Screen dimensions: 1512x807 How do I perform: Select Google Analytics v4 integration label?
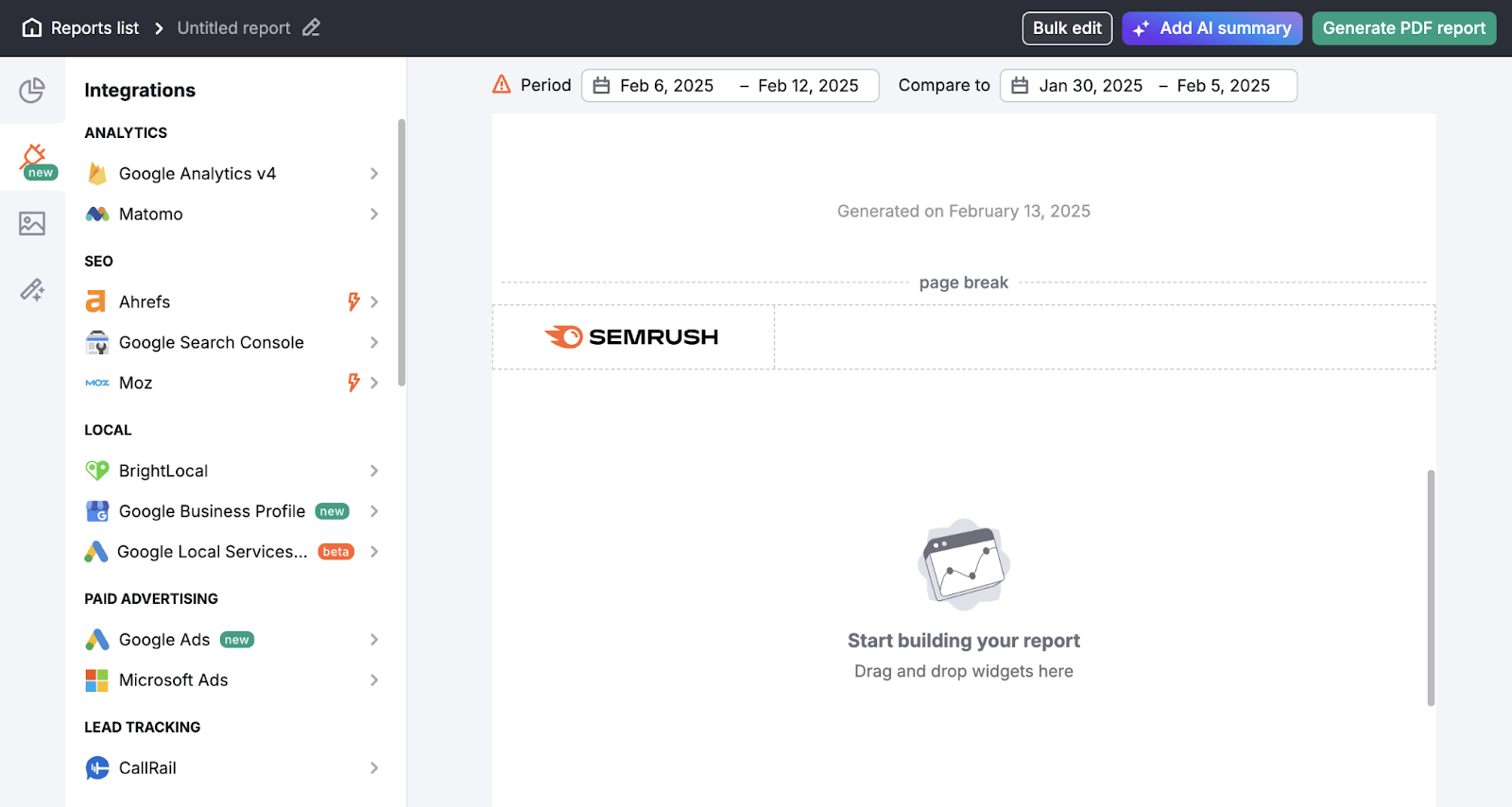198,174
